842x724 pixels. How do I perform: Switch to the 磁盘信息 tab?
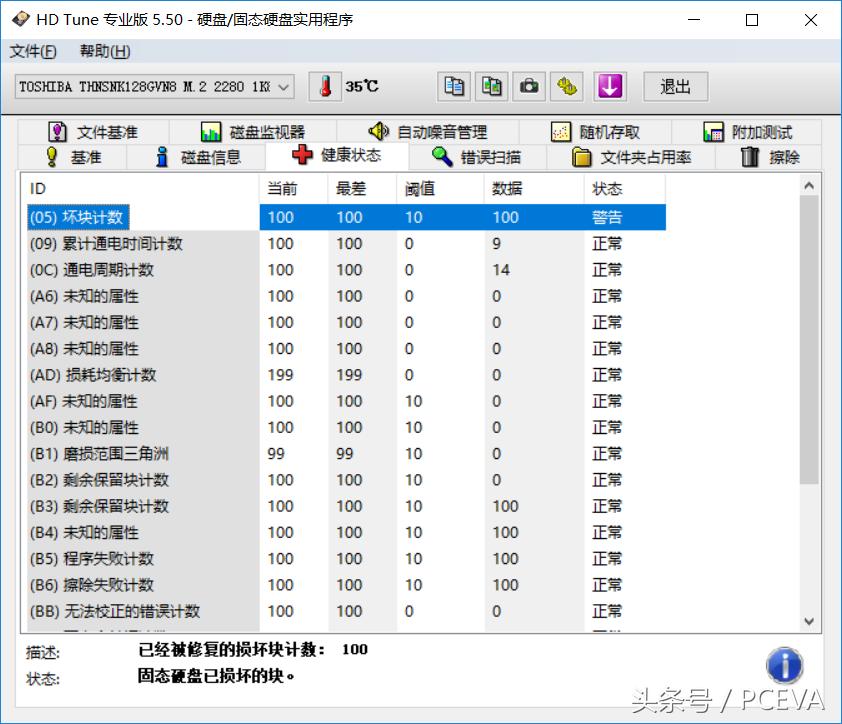(201, 156)
